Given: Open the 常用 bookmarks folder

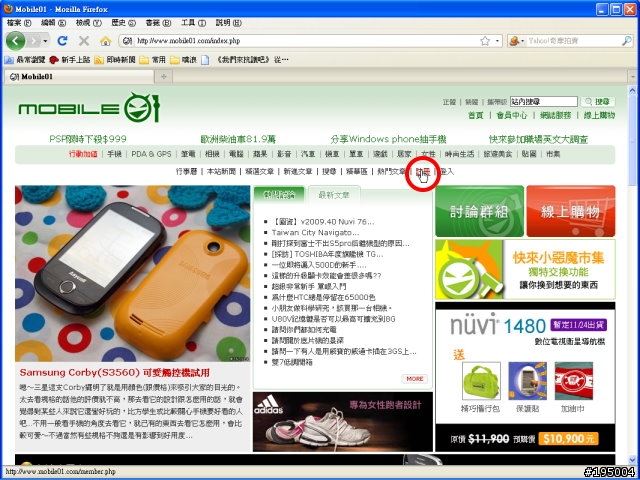Looking at the screenshot, I should click(152, 60).
